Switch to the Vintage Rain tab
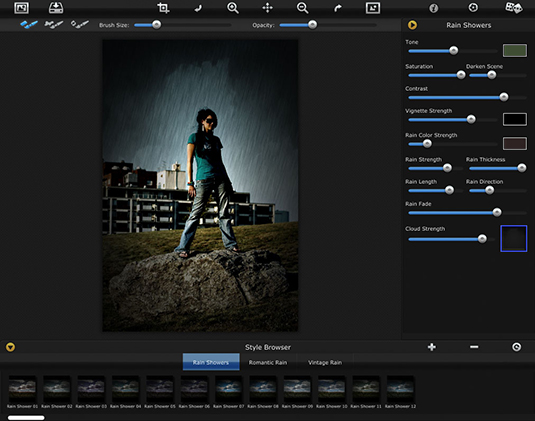The height and width of the screenshot is (421, 535). point(325,362)
